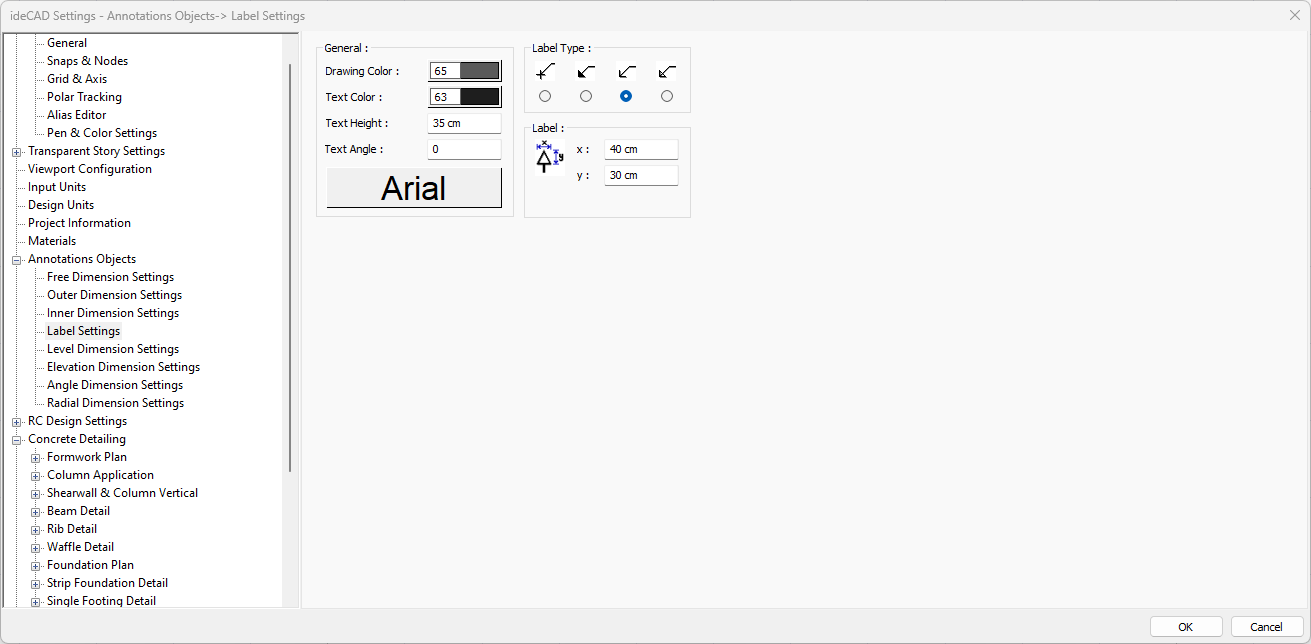Click the settings tree vertical scrollbar

pyautogui.click(x=290, y=268)
